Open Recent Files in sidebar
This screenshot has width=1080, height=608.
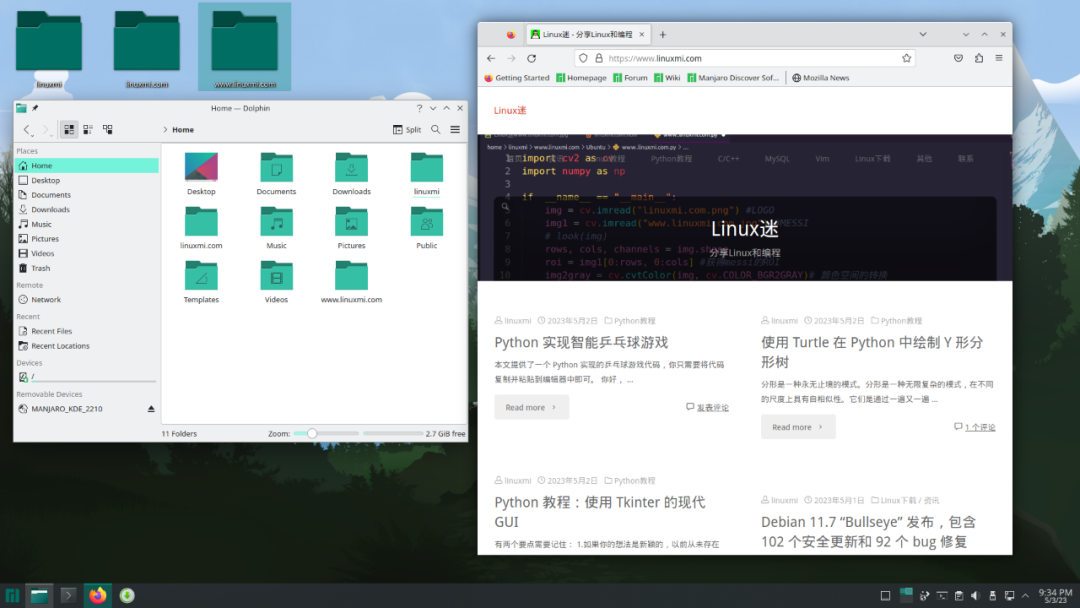point(87,331)
